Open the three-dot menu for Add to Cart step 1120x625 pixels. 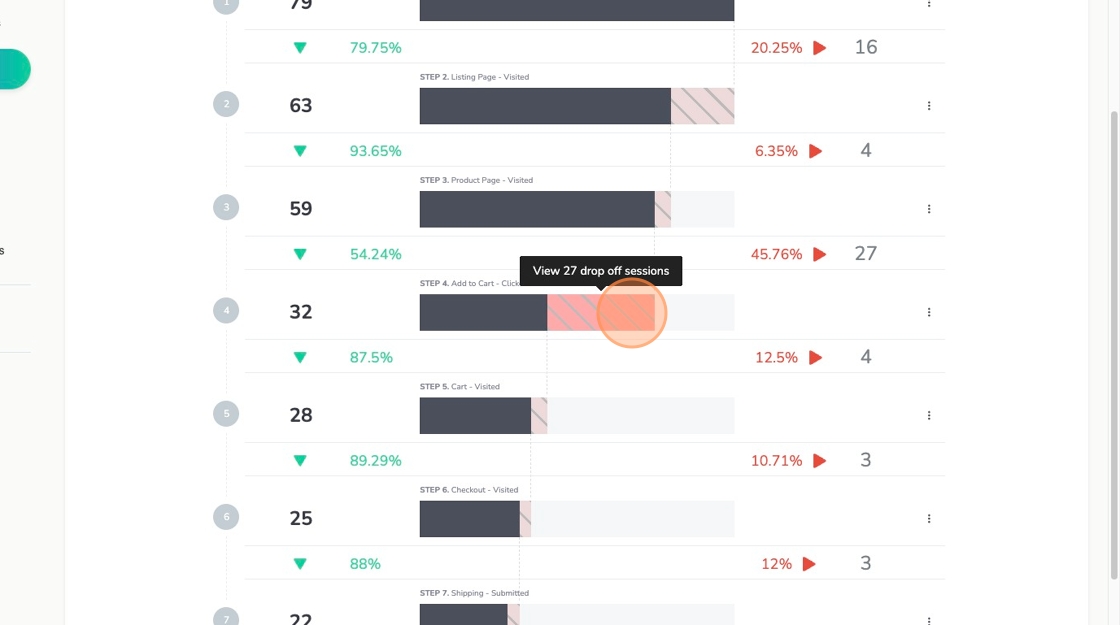pyautogui.click(x=929, y=312)
